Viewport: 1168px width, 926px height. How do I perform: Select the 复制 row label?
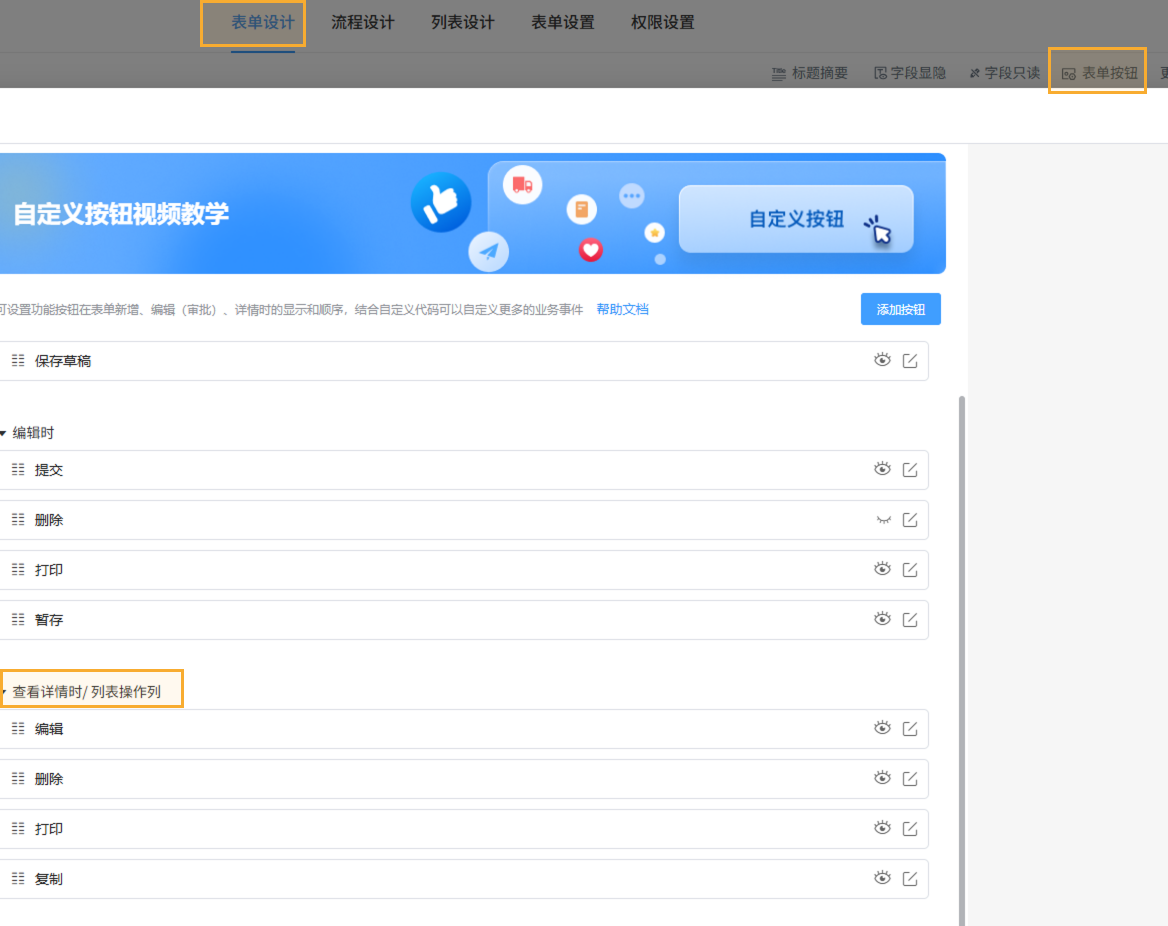(48, 879)
